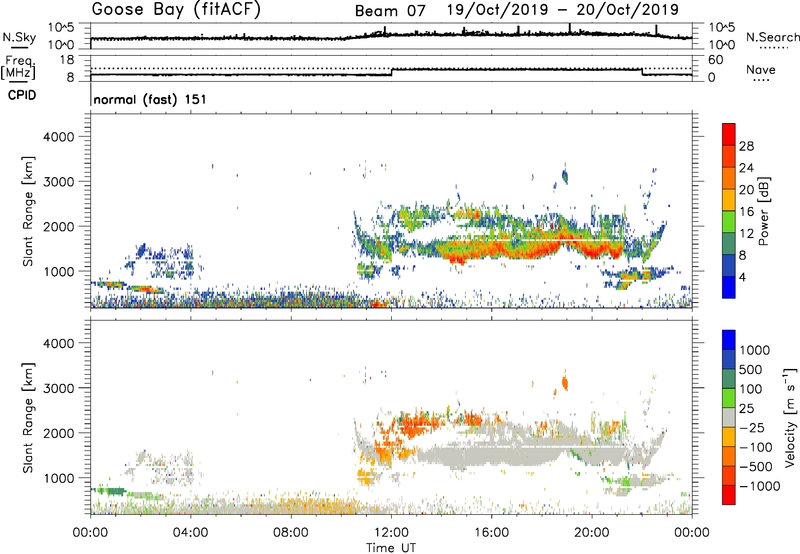Image resolution: width=800 pixels, height=554 pixels.
Task: Select the "24" Power color bar label
Action: (x=746, y=168)
